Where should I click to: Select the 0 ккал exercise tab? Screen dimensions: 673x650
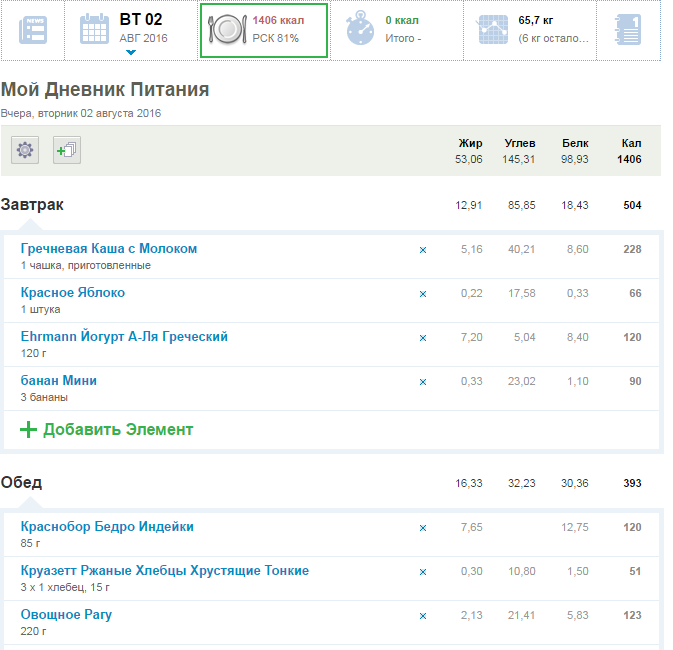click(402, 20)
